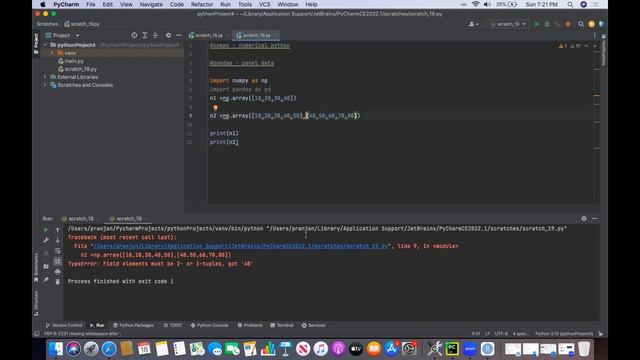Open the App Store in the Dock

tap(391, 349)
